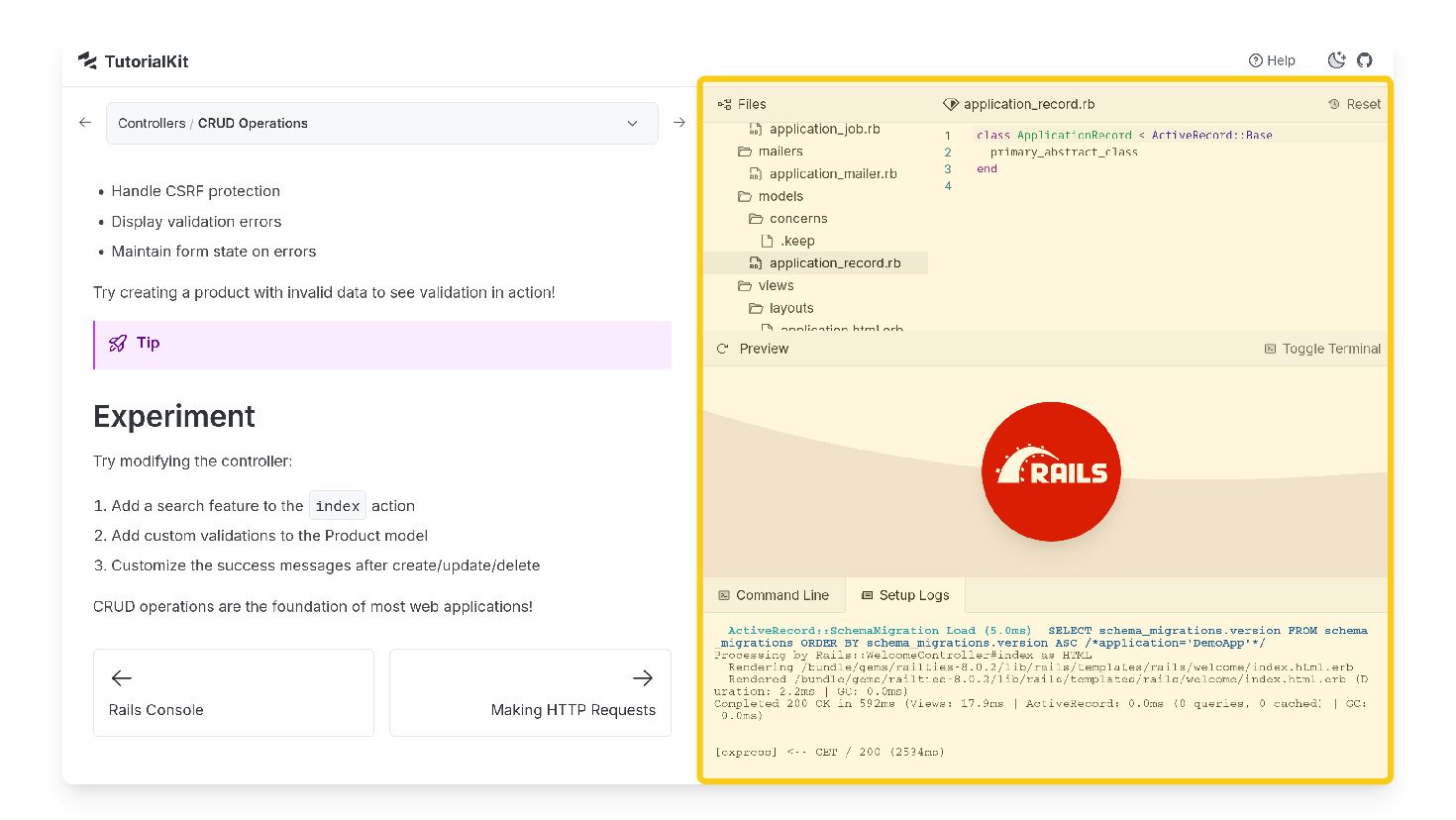
Task: Click the Help link in header
Action: point(1272,60)
